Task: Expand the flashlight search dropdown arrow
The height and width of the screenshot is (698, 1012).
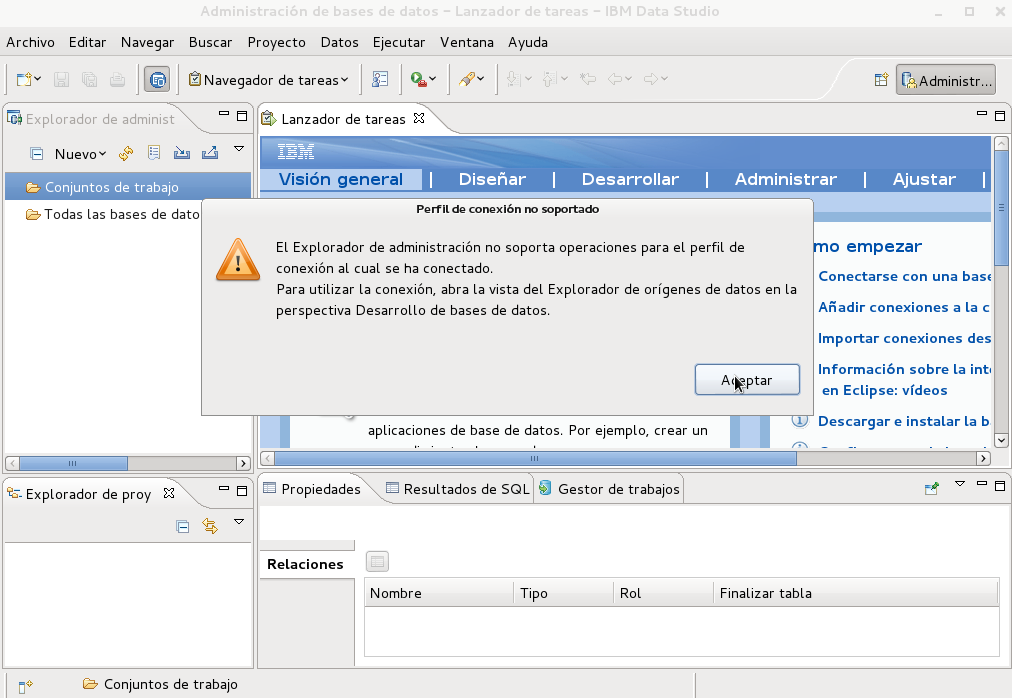Action: (481, 79)
